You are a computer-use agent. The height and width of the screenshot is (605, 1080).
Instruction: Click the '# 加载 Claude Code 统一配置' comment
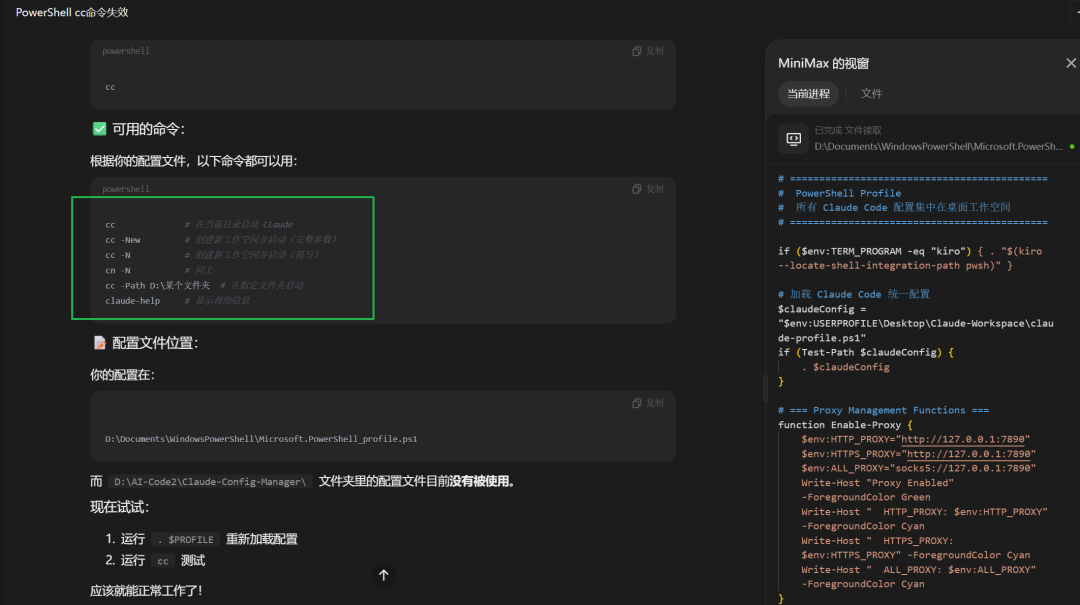(x=853, y=294)
